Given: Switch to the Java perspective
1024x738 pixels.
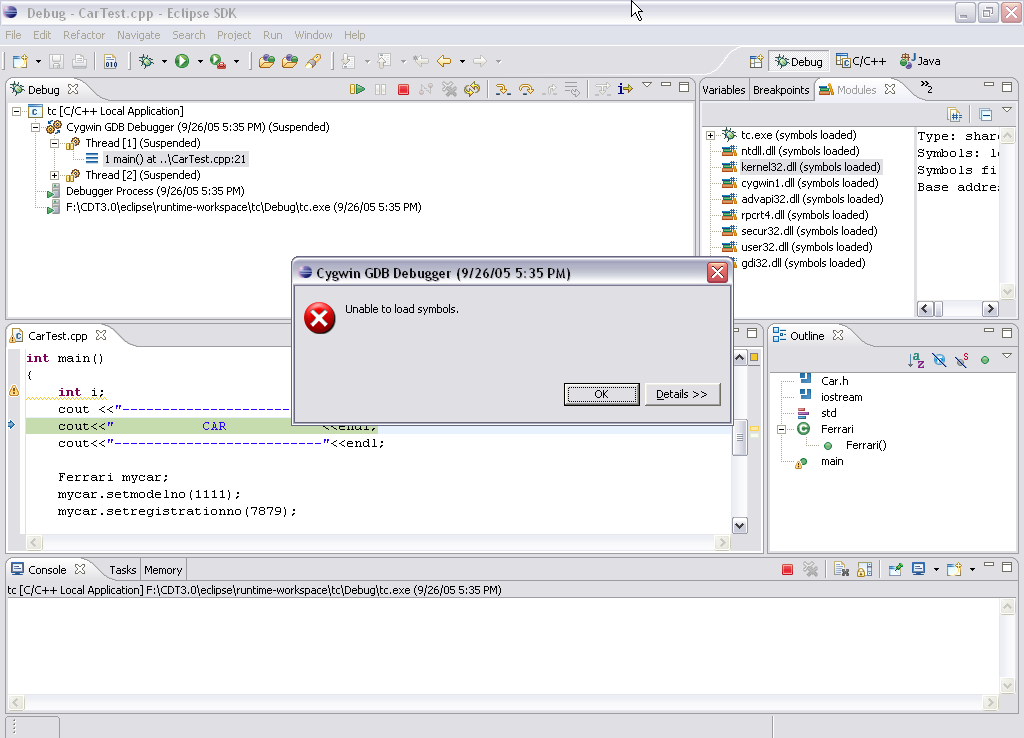Looking at the screenshot, I should [920, 61].
